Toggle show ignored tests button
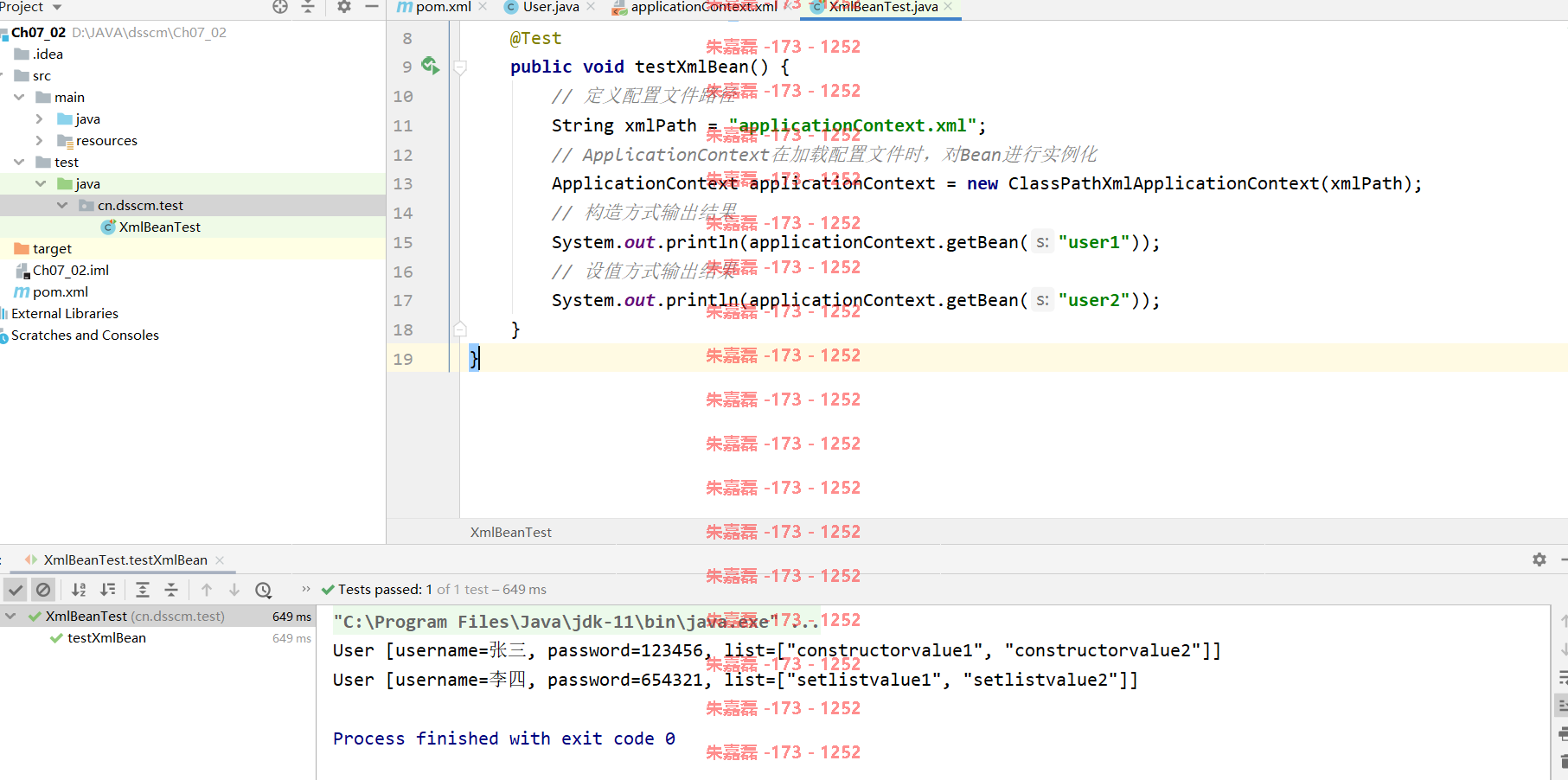Image resolution: width=1568 pixels, height=780 pixels. click(x=43, y=590)
